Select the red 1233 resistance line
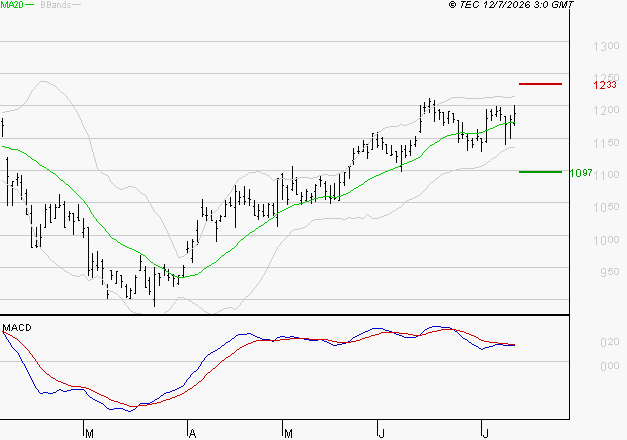 pos(540,84)
